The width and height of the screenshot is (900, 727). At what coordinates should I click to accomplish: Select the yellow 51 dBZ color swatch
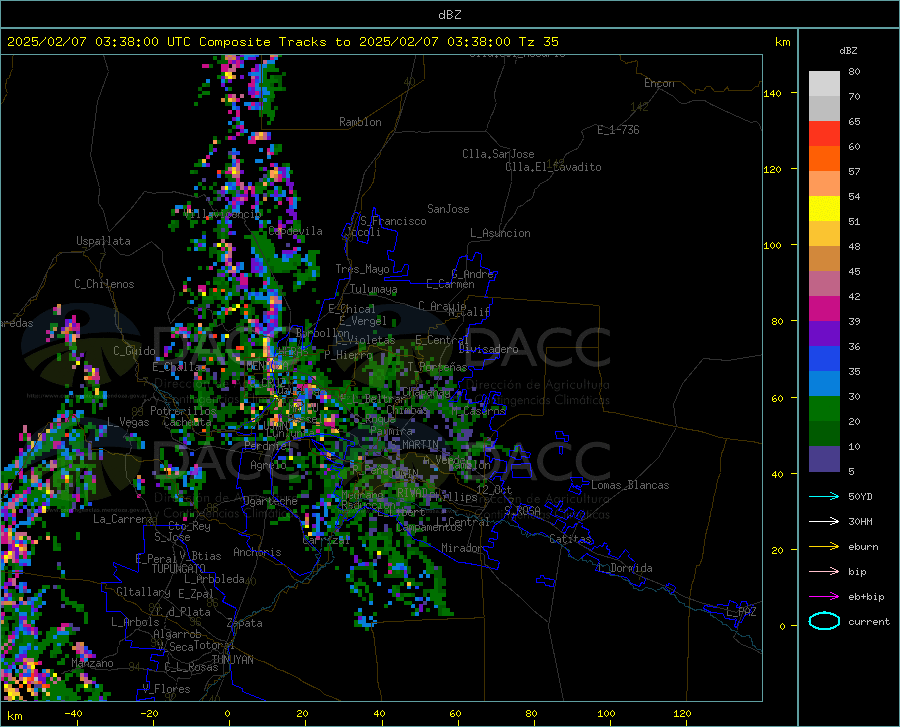[824, 209]
